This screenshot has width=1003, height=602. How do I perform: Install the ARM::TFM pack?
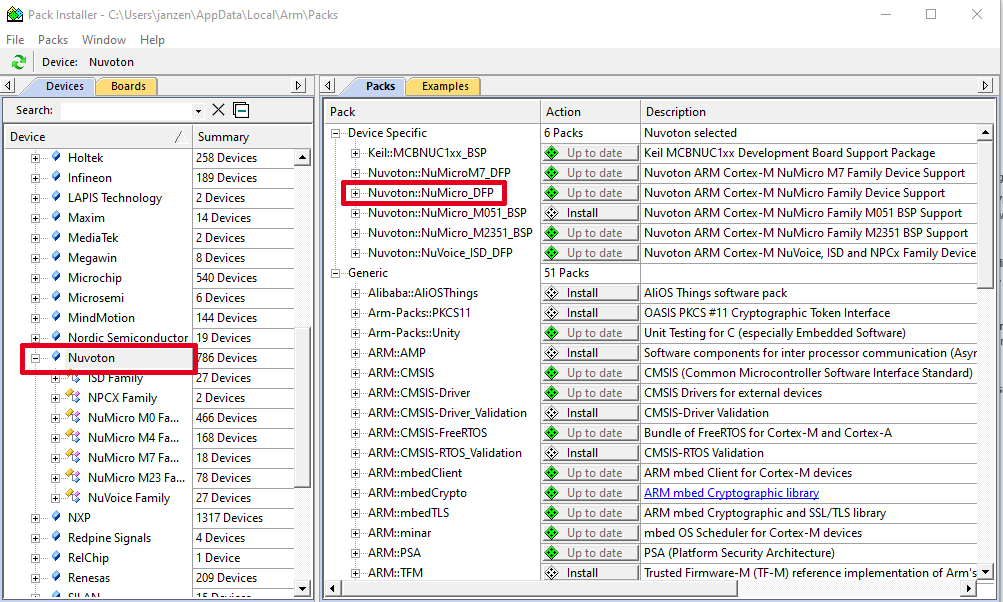pyautogui.click(x=590, y=573)
